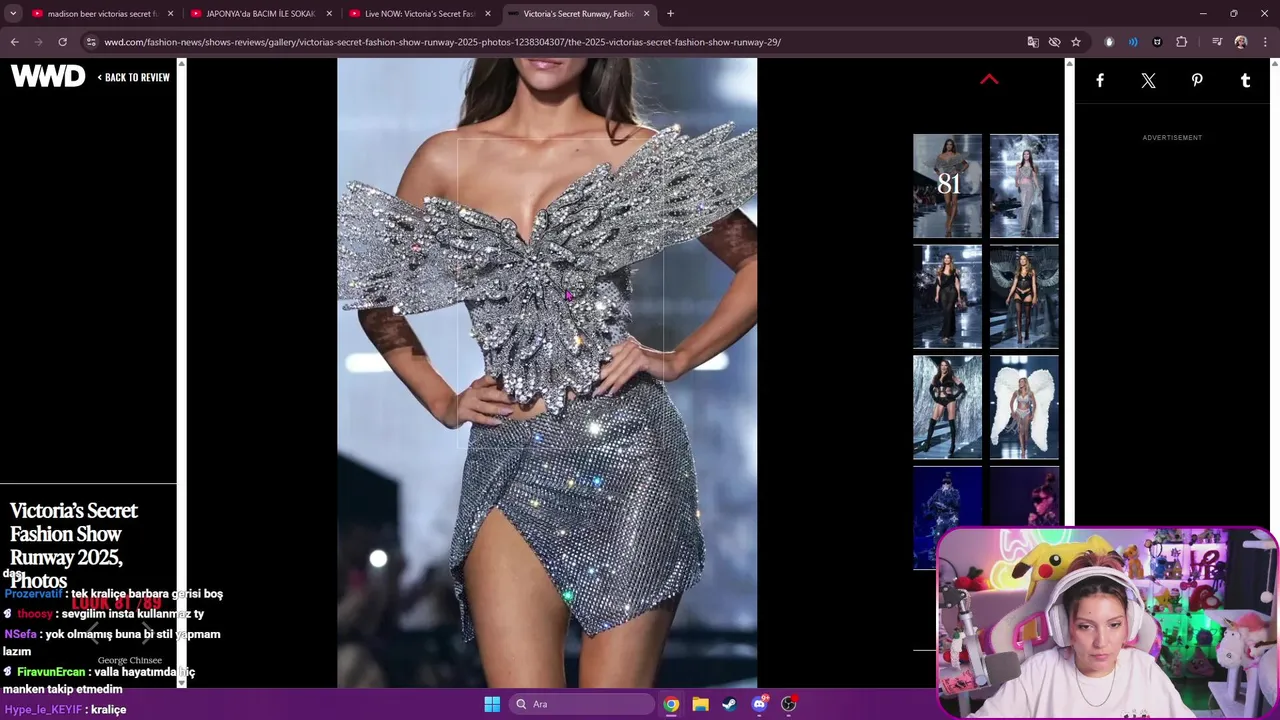Open the black jacket and boots thumbnail

(947, 407)
